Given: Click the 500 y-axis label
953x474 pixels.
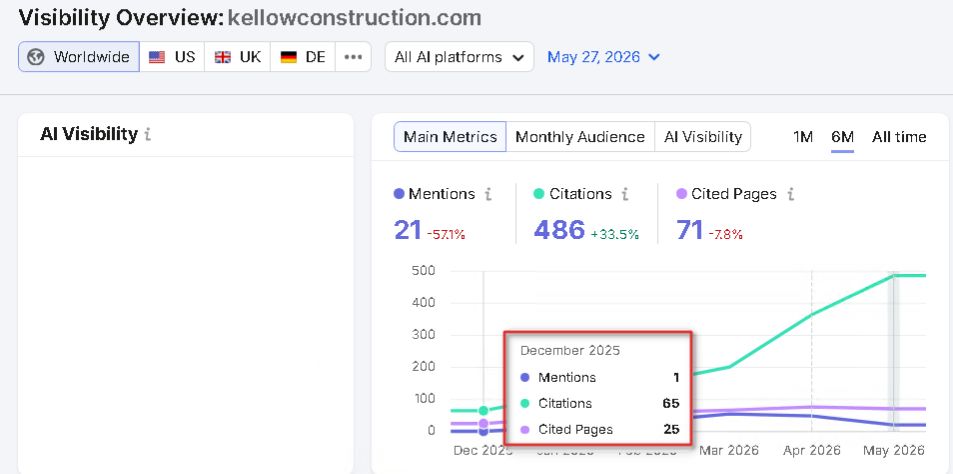Looking at the screenshot, I should (x=423, y=270).
